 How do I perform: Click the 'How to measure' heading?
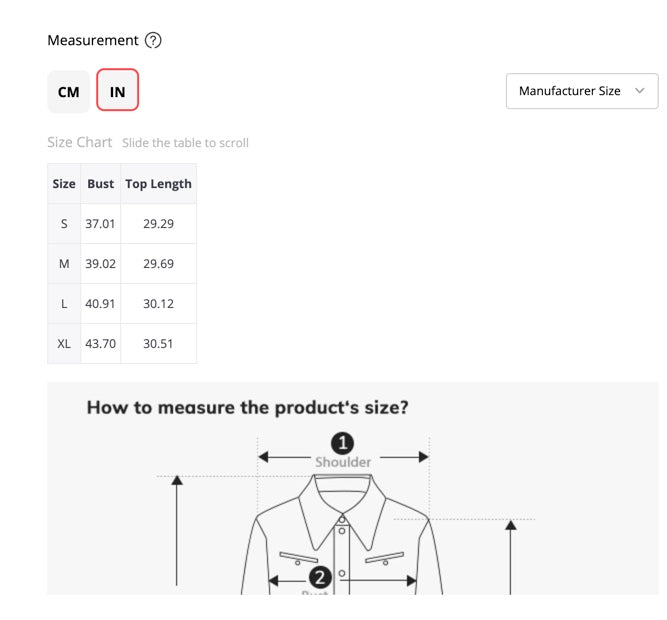[x=247, y=408]
